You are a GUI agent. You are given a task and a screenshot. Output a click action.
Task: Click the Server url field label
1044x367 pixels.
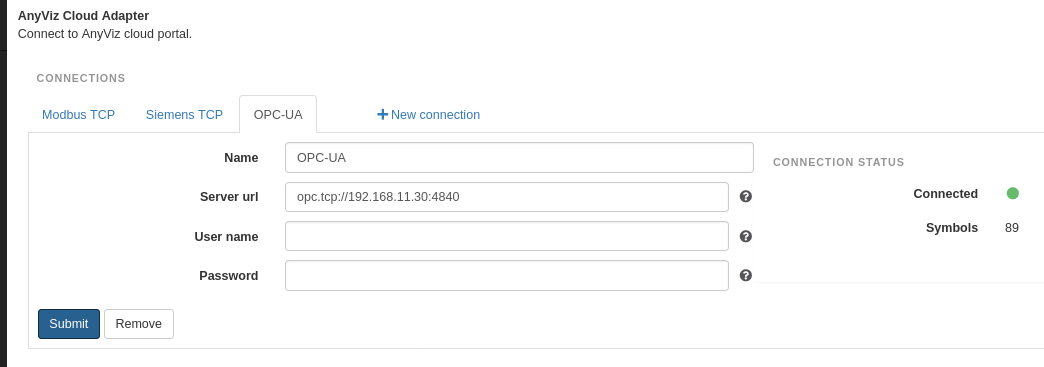tap(229, 197)
